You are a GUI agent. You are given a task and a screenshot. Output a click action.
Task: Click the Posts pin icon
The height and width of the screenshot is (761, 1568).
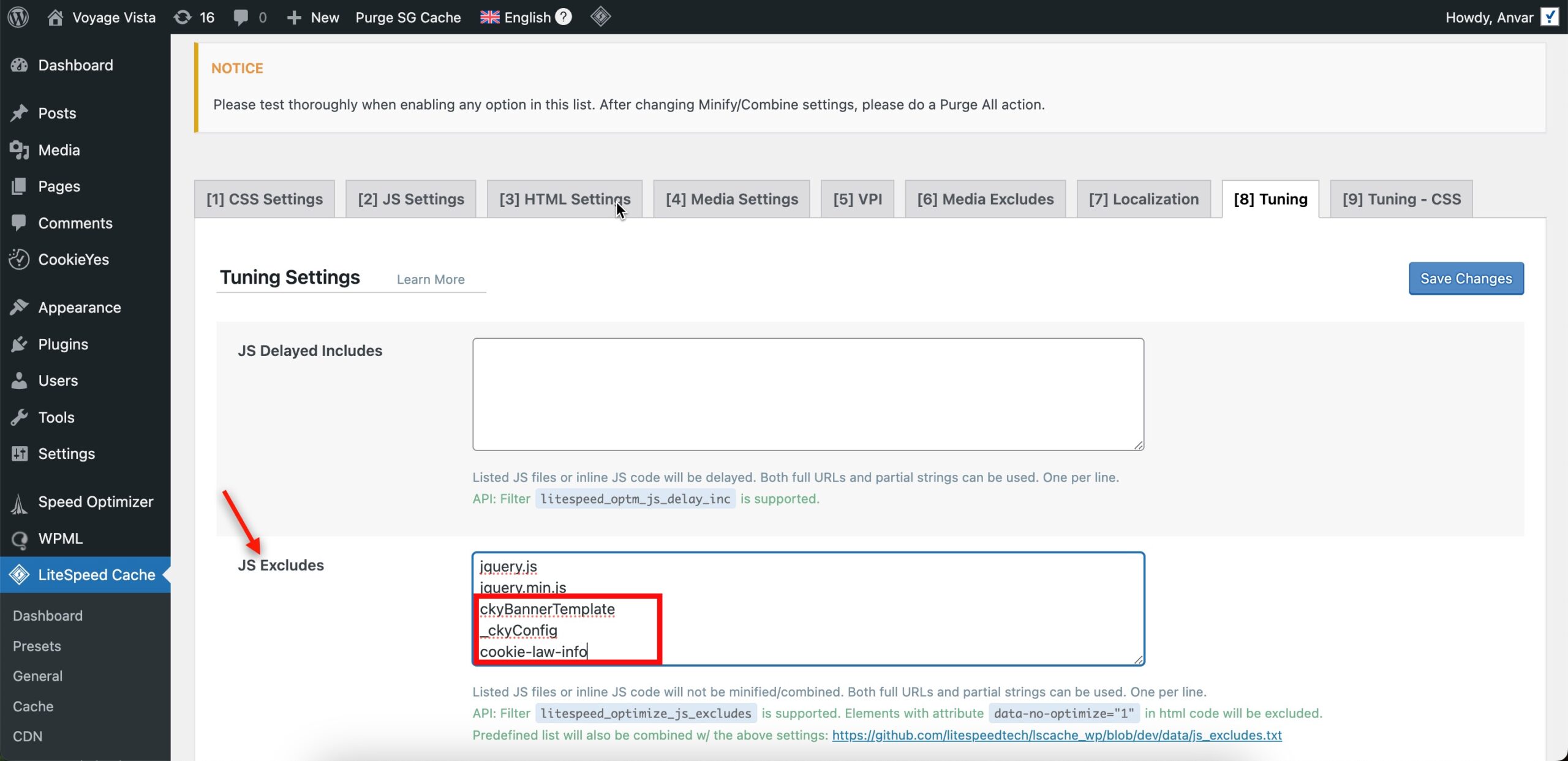[20, 113]
